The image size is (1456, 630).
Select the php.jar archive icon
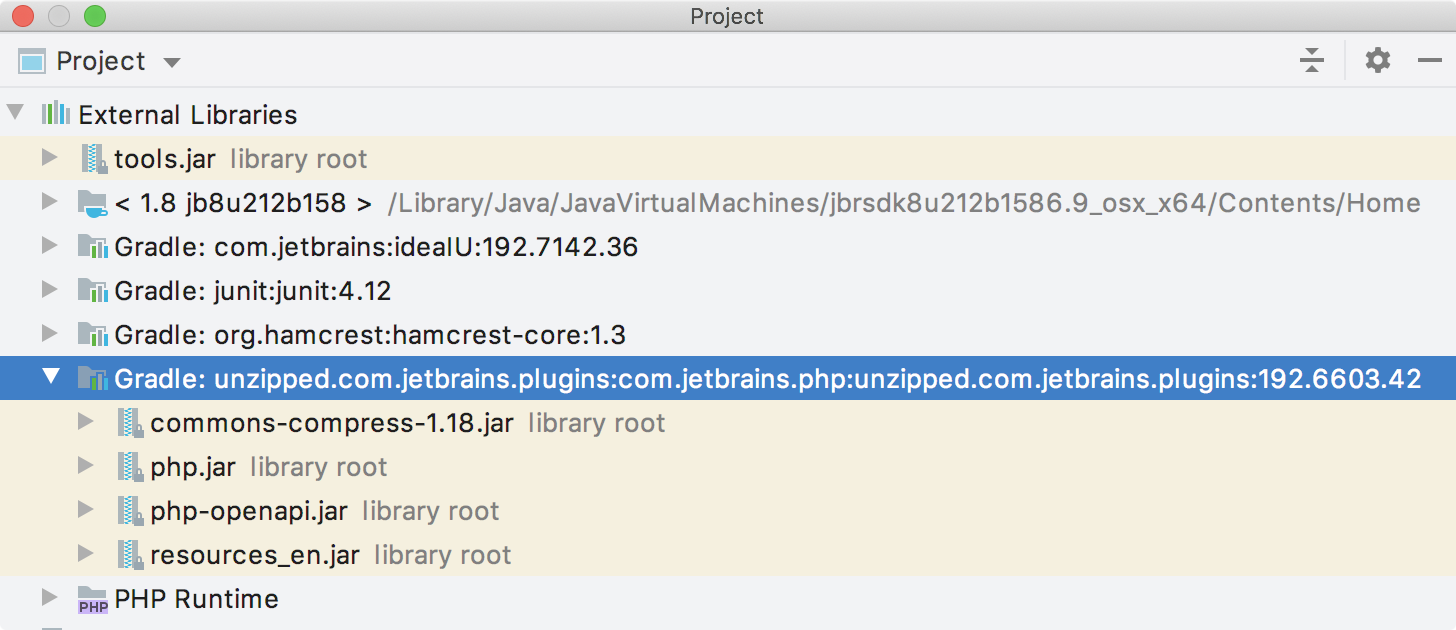point(130,466)
